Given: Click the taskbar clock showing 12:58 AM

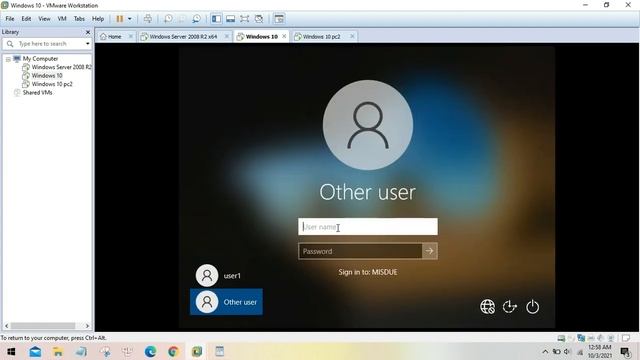Looking at the screenshot, I should click(600, 351).
